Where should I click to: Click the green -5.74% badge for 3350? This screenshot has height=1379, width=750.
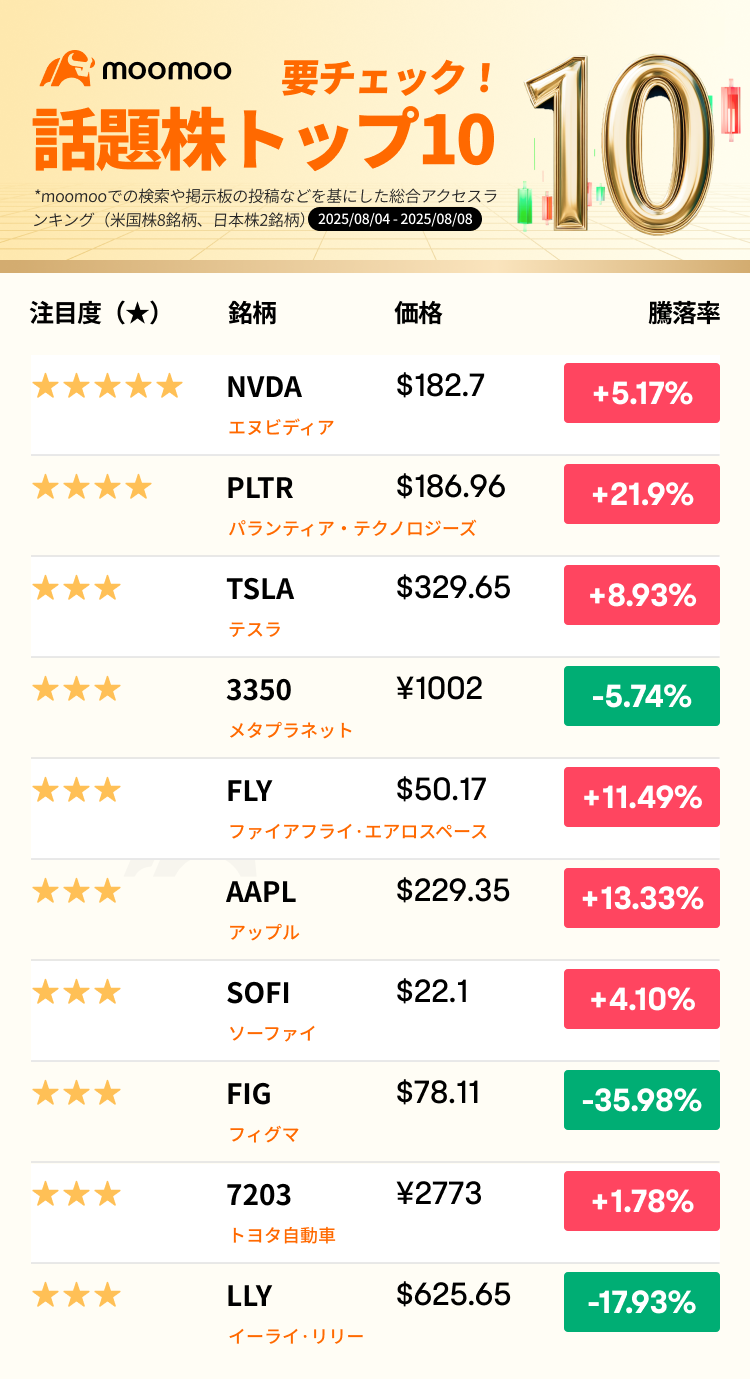coord(642,696)
